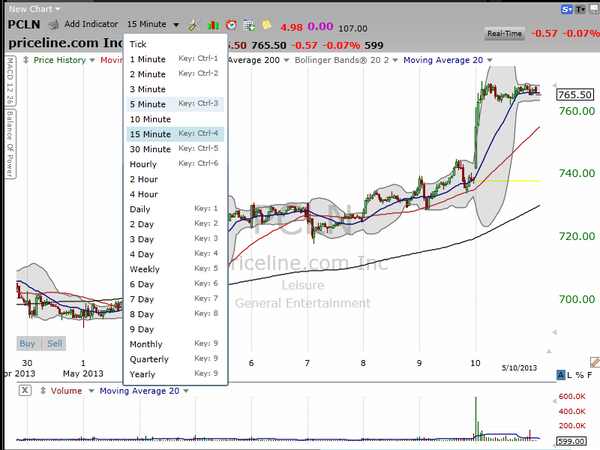
Task: Click the blue S+ icon at top right
Action: [x=567, y=8]
